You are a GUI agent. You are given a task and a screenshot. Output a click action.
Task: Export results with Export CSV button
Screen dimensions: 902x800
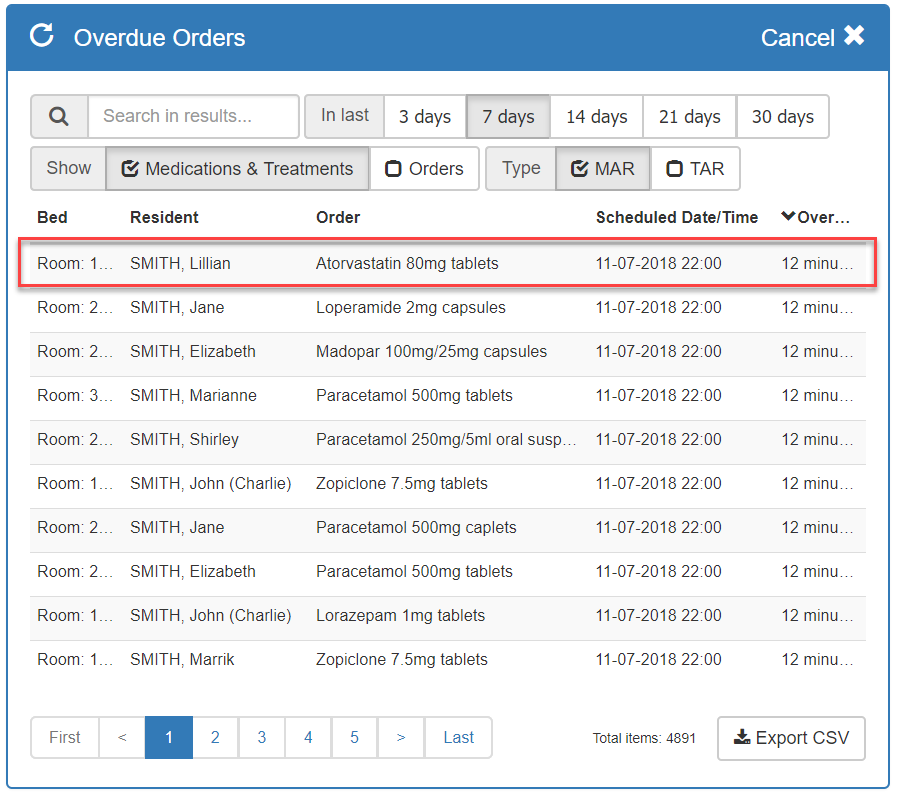[791, 738]
